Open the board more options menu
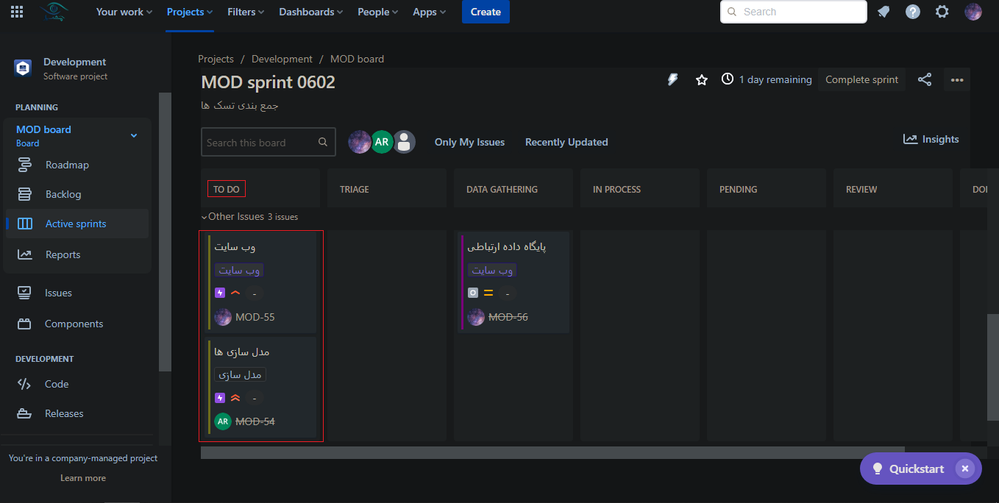Screen dimensions: 999x503 pos(957,80)
